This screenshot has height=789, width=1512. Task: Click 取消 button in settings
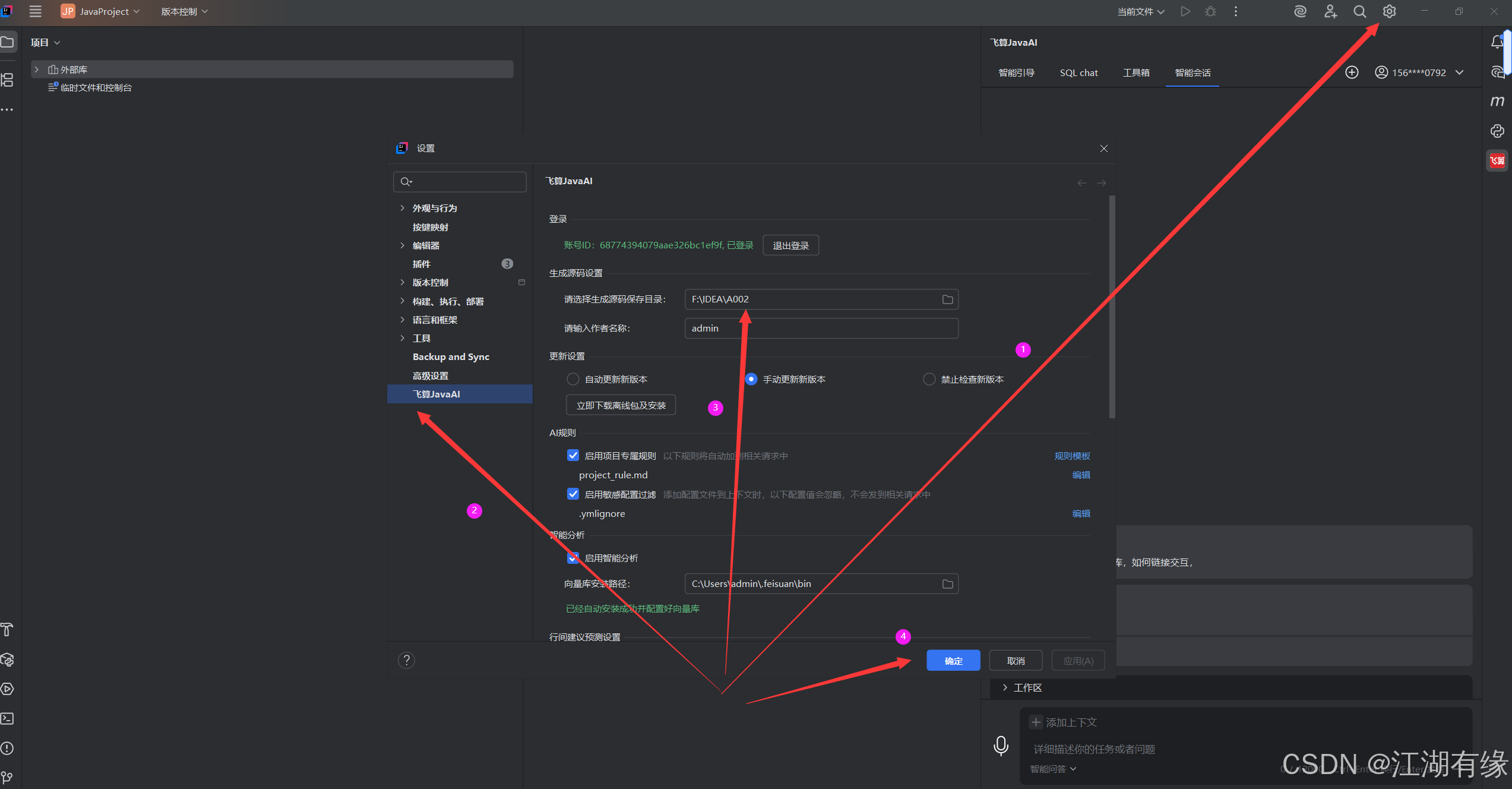pos(1016,661)
